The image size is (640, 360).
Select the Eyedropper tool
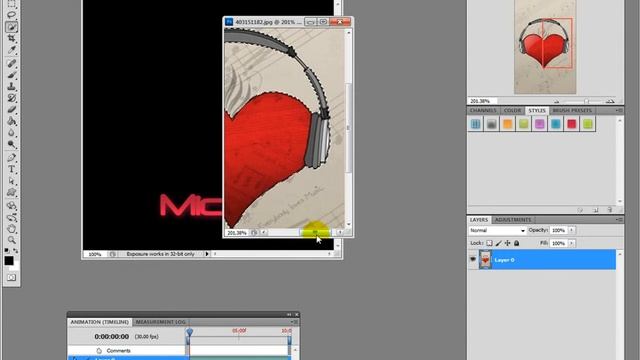pos(11,50)
